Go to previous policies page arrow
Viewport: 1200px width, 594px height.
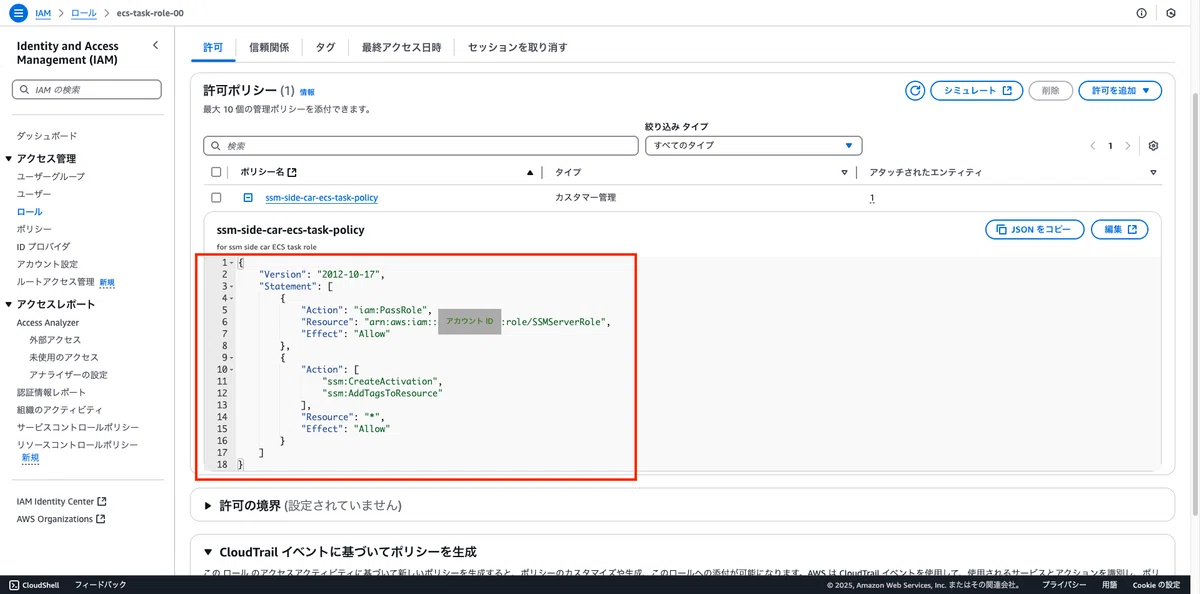[1093, 146]
